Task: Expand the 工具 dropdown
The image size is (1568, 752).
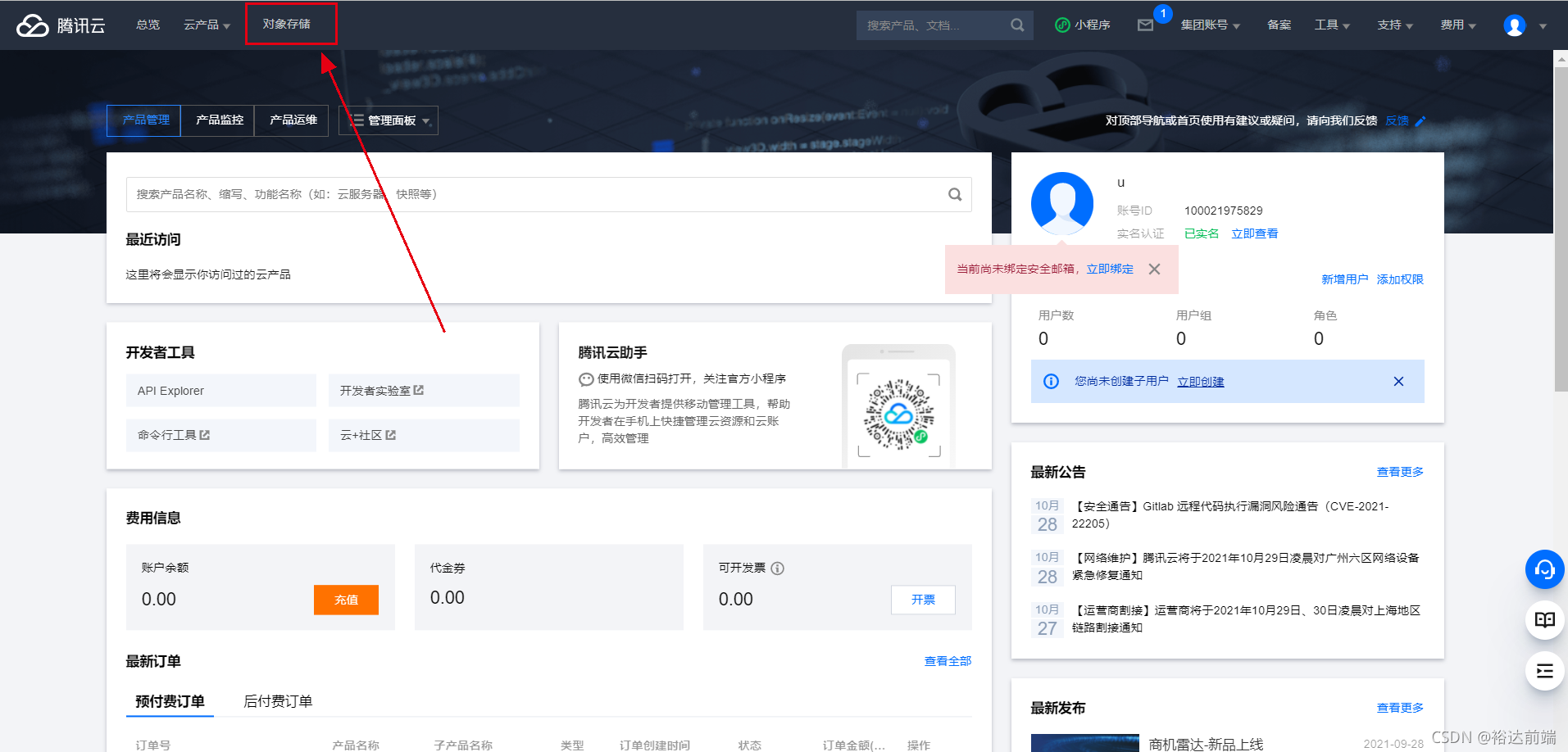Action: 1332,25
